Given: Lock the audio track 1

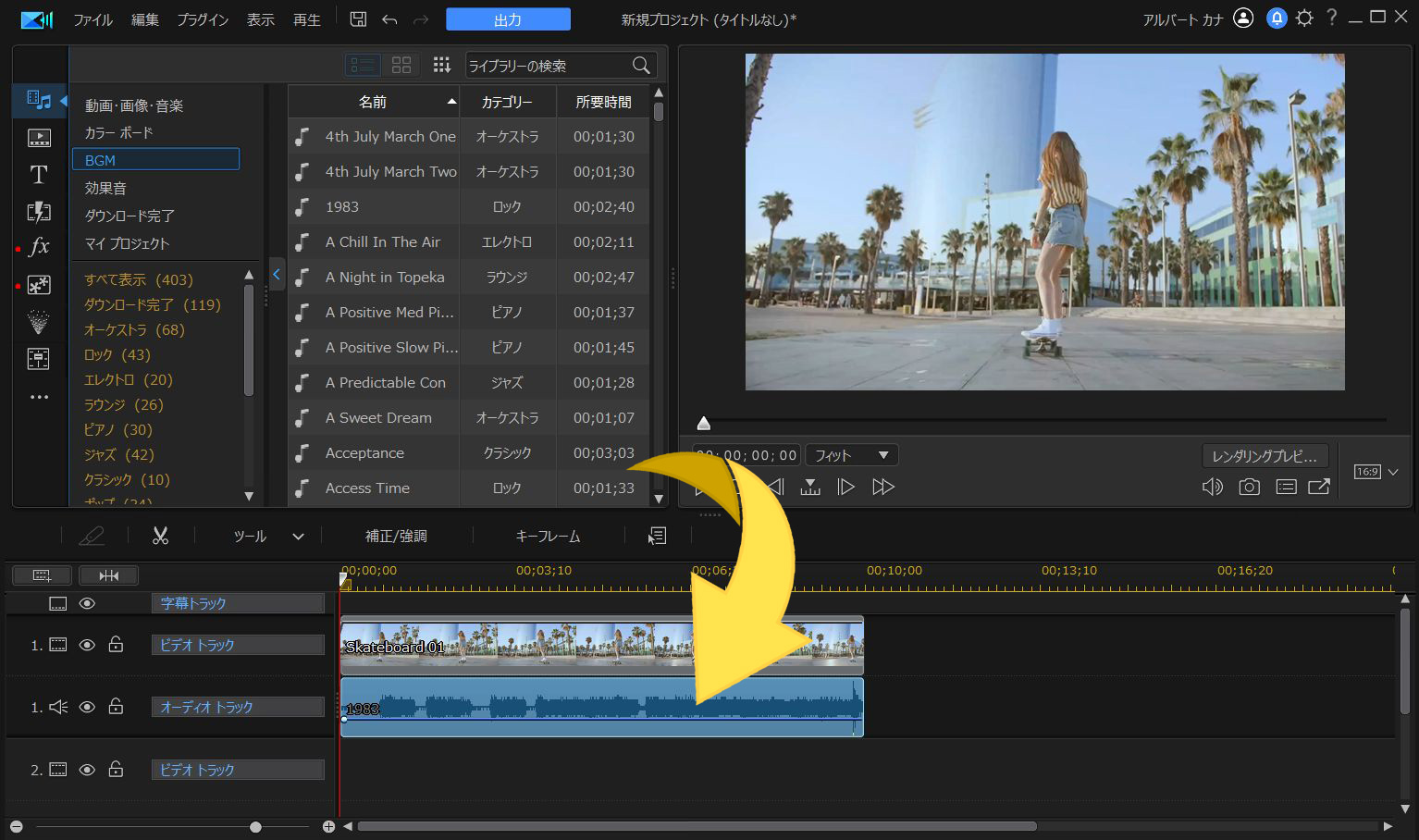Looking at the screenshot, I should (116, 707).
